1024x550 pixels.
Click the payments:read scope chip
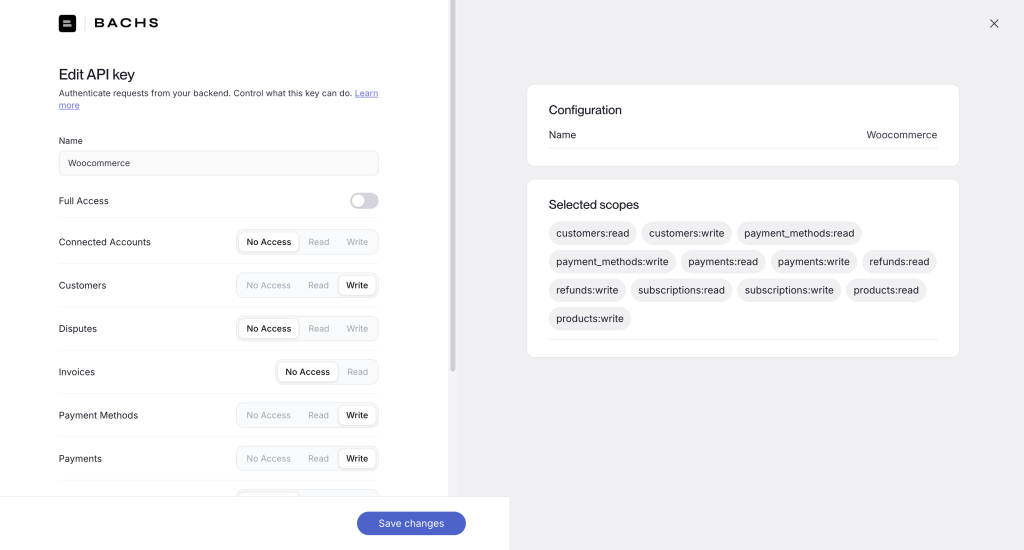pos(723,262)
